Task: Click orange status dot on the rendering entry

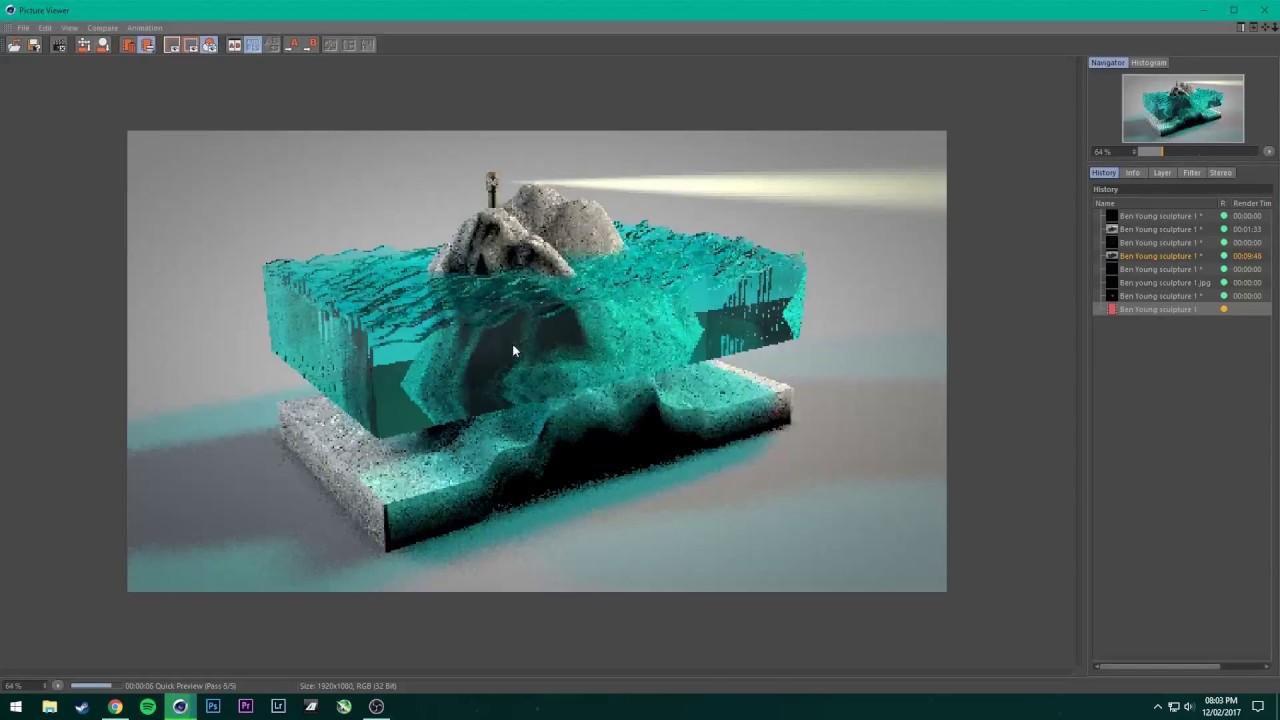Action: [x=1224, y=309]
